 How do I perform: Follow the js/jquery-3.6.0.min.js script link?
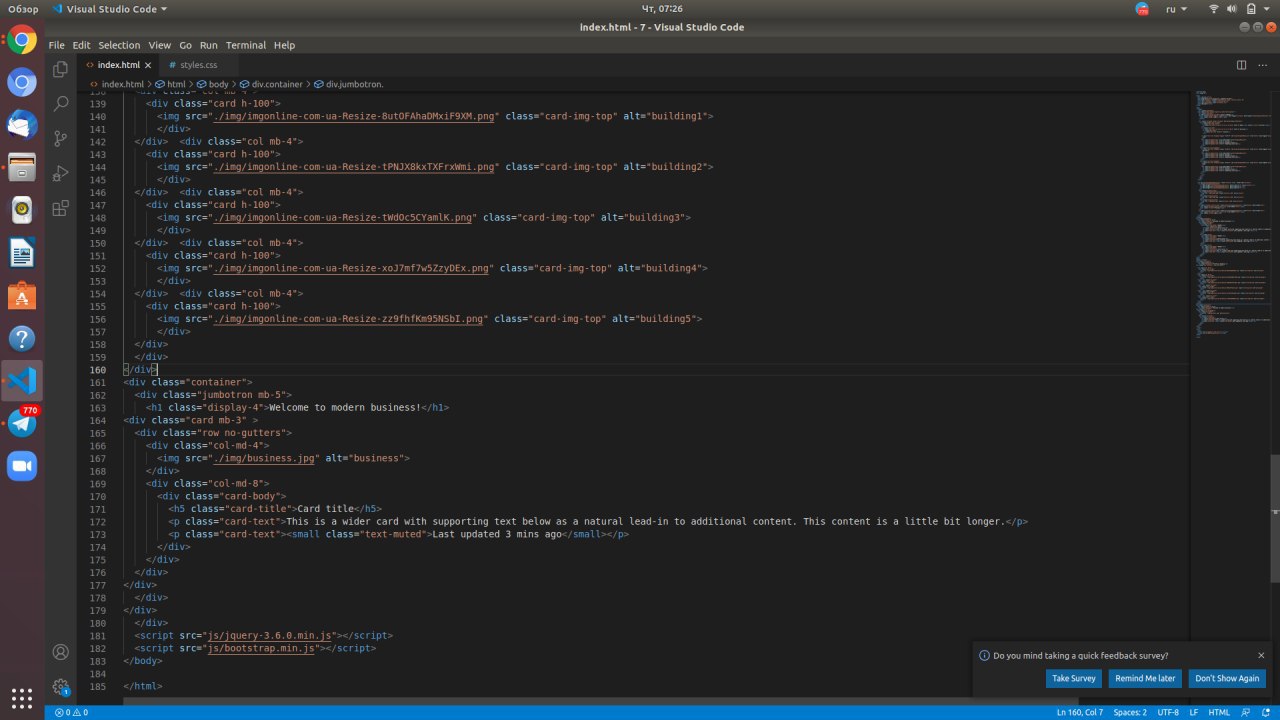pyautogui.click(x=270, y=635)
